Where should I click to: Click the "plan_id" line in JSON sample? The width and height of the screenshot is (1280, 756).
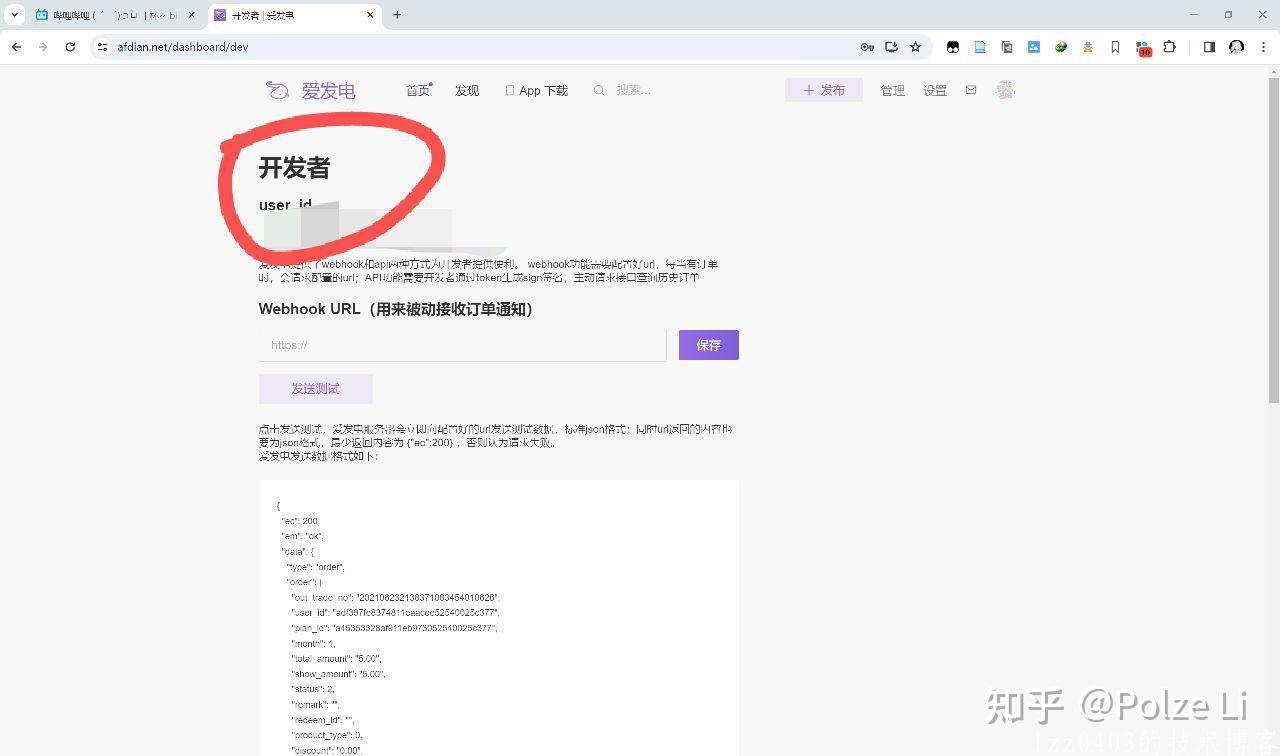point(394,628)
